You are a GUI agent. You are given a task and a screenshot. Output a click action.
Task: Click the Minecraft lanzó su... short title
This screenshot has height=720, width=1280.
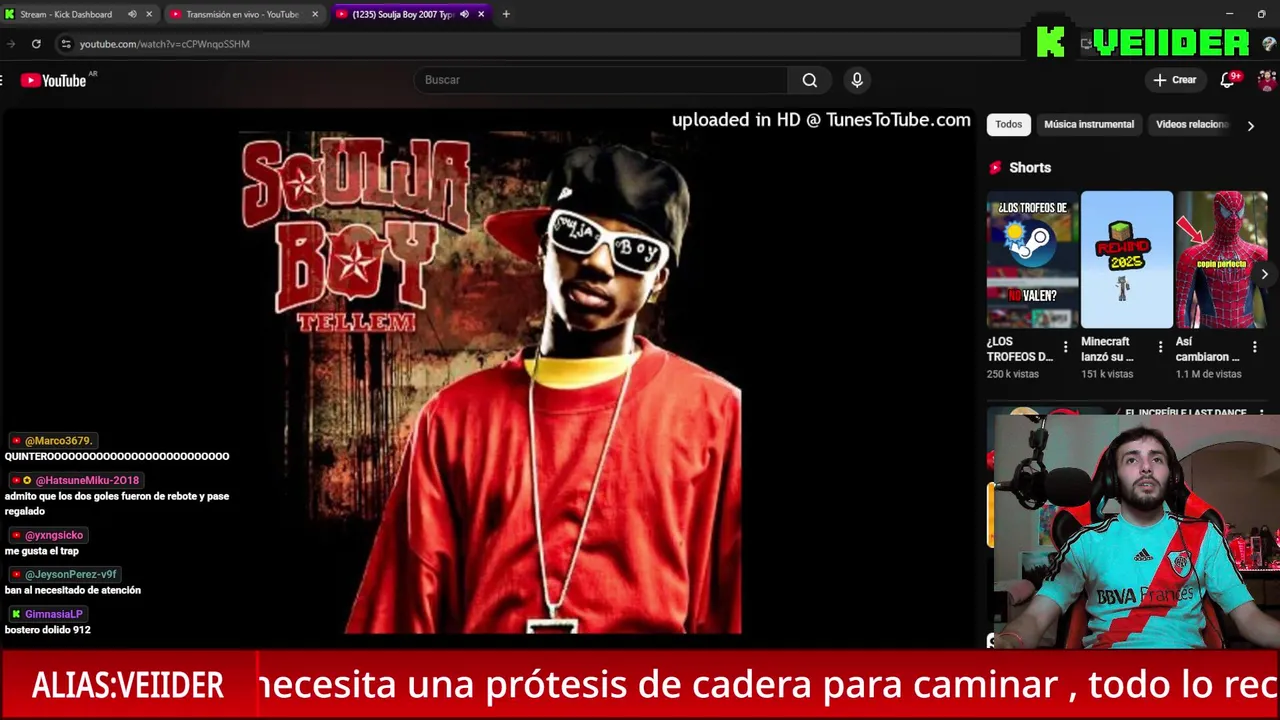click(x=1107, y=349)
